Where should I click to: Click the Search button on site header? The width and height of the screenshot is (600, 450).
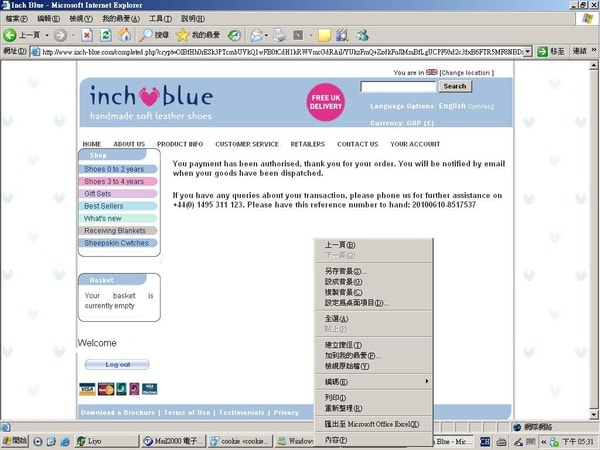tap(455, 86)
